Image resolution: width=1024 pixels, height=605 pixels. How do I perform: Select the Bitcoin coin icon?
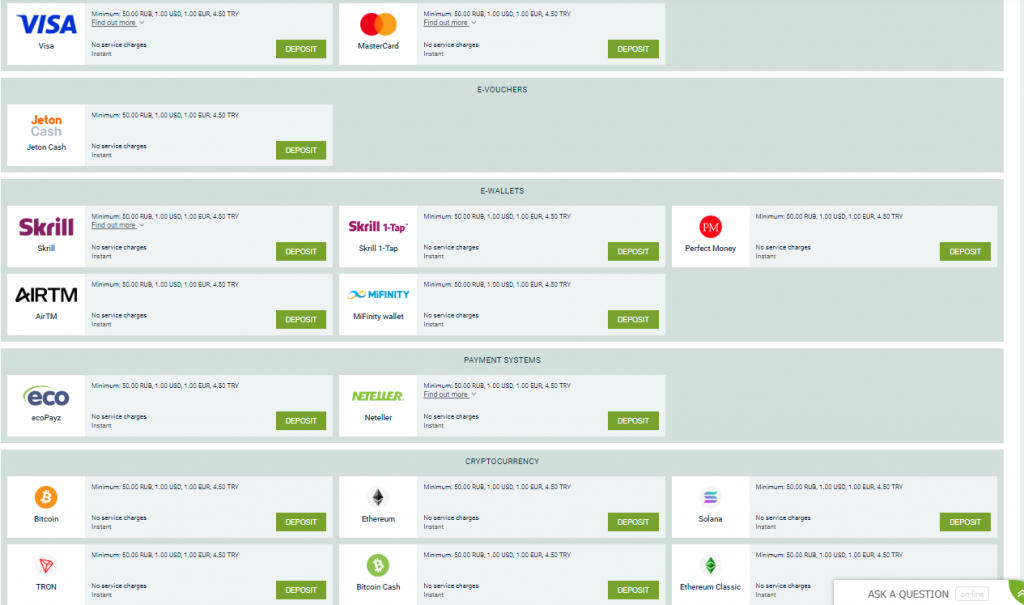pyautogui.click(x=46, y=497)
